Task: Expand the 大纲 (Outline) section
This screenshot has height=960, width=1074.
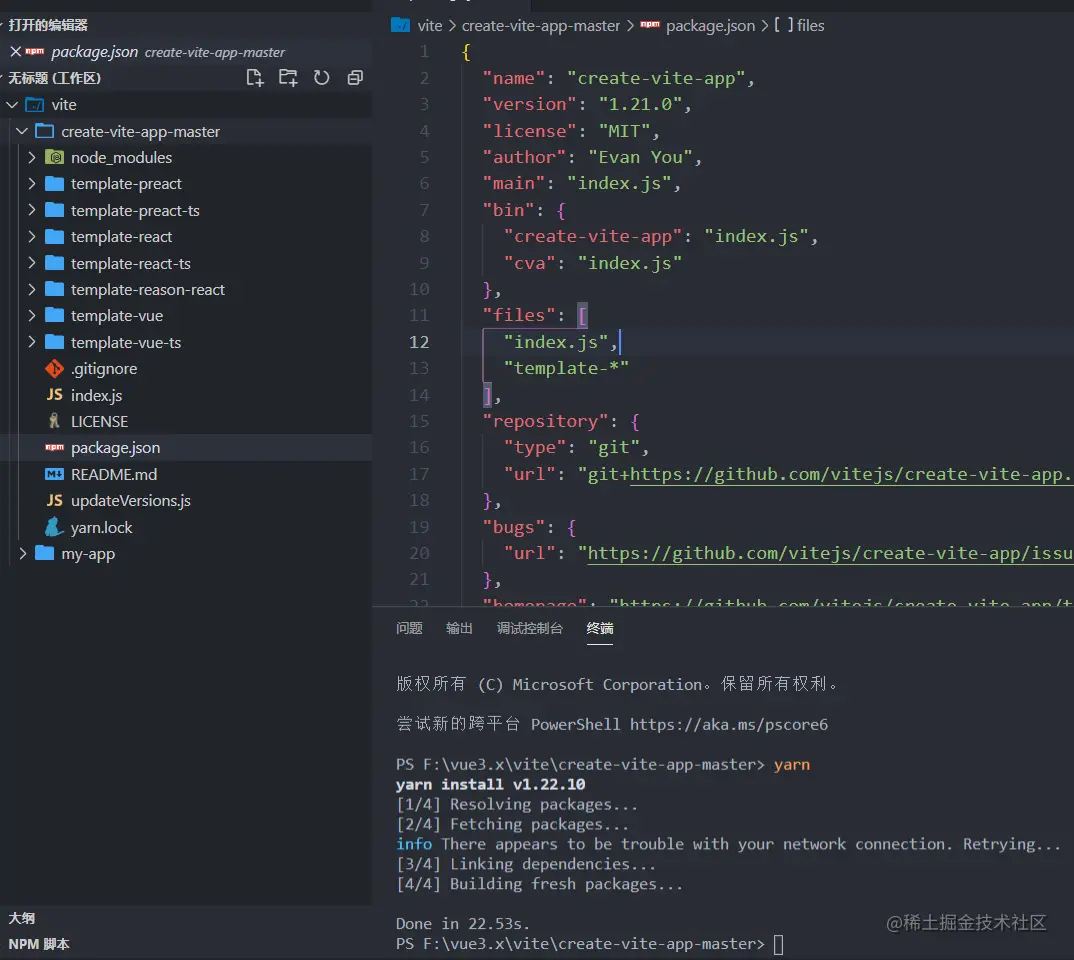Action: (21, 918)
